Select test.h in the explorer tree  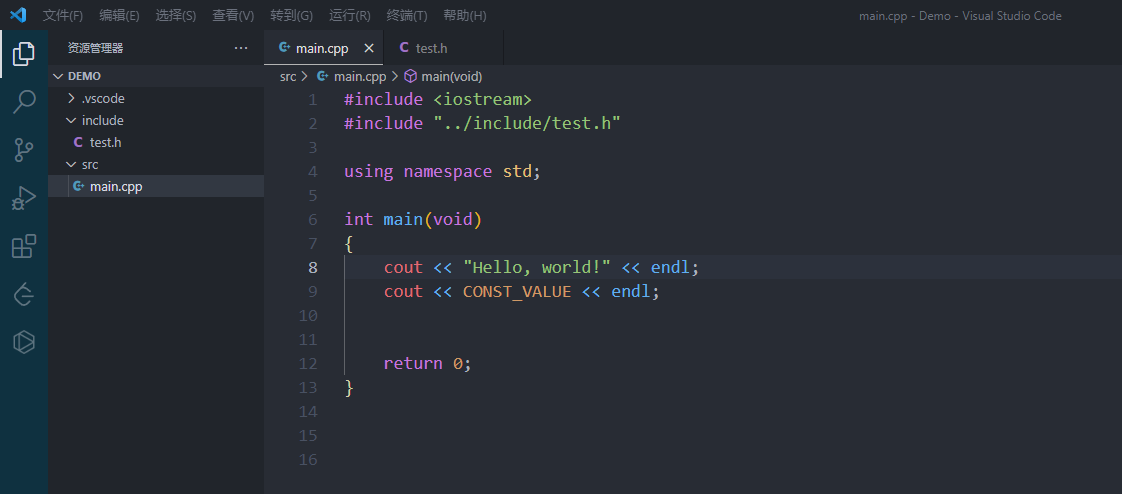(x=156, y=142)
